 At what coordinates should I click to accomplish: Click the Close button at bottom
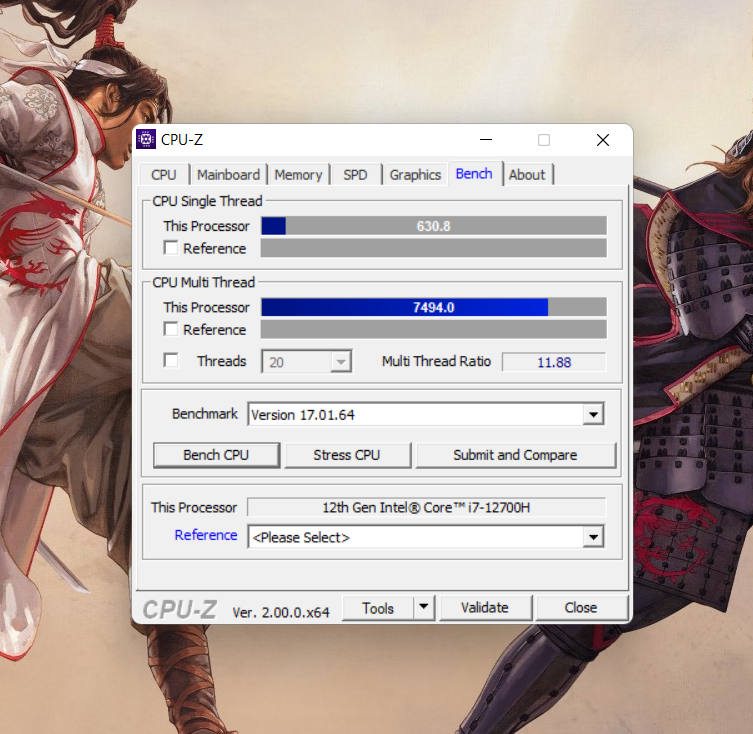click(x=581, y=608)
